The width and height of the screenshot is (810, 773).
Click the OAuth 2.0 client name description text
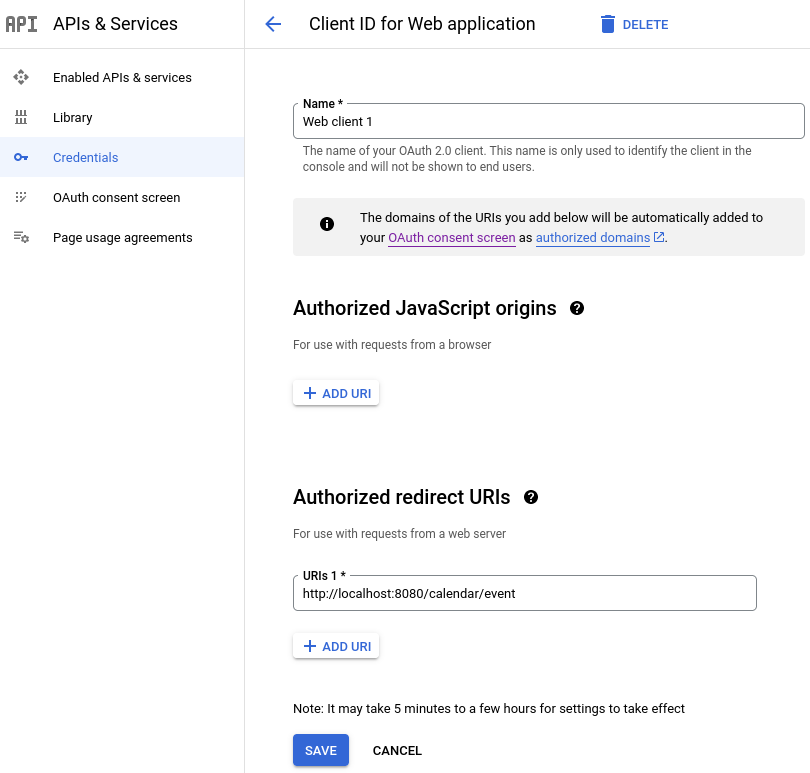527,159
